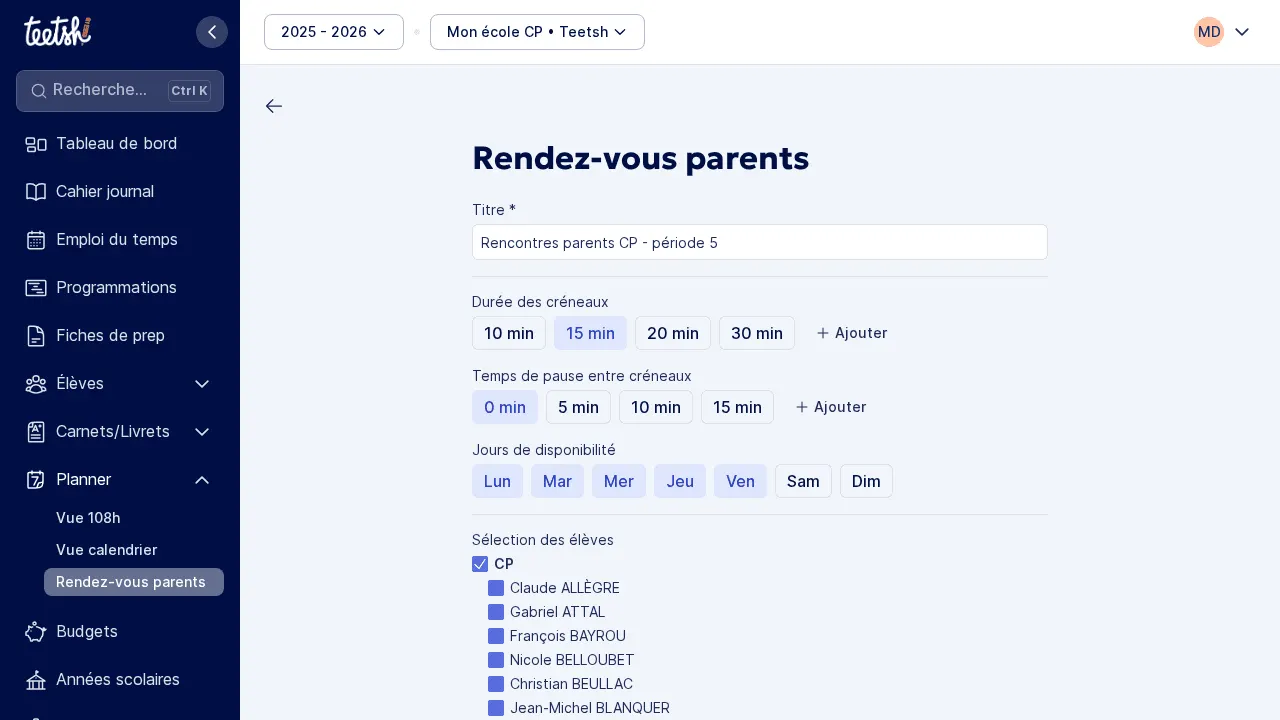The width and height of the screenshot is (1280, 720).
Task: Uncheck student Christian BEULLAC
Action: [x=496, y=684]
